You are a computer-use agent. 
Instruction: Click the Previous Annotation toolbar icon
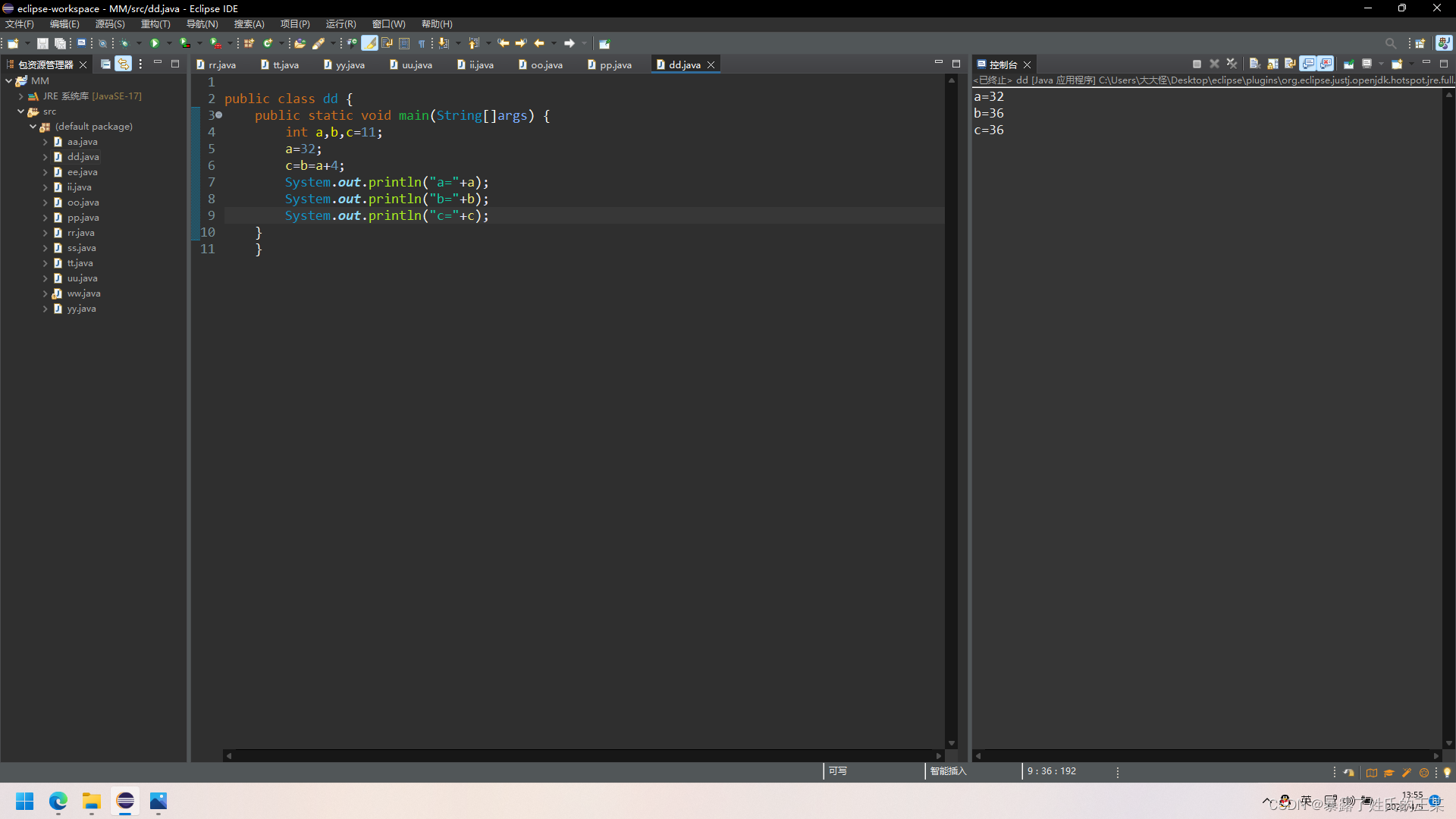474,43
